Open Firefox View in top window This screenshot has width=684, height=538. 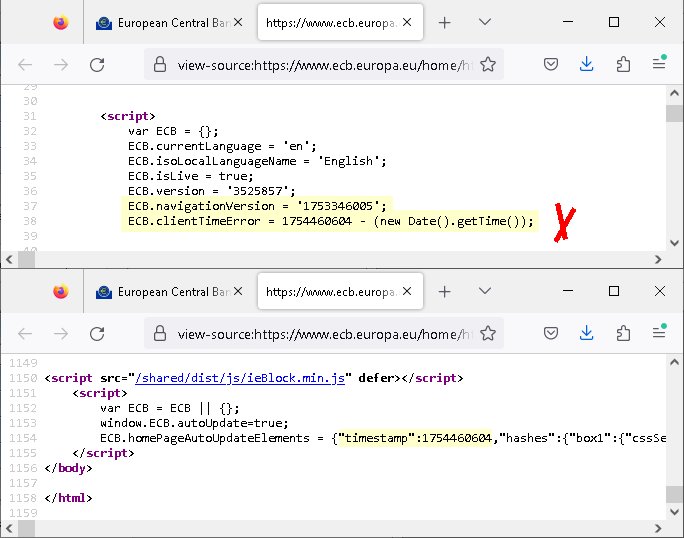point(61,22)
